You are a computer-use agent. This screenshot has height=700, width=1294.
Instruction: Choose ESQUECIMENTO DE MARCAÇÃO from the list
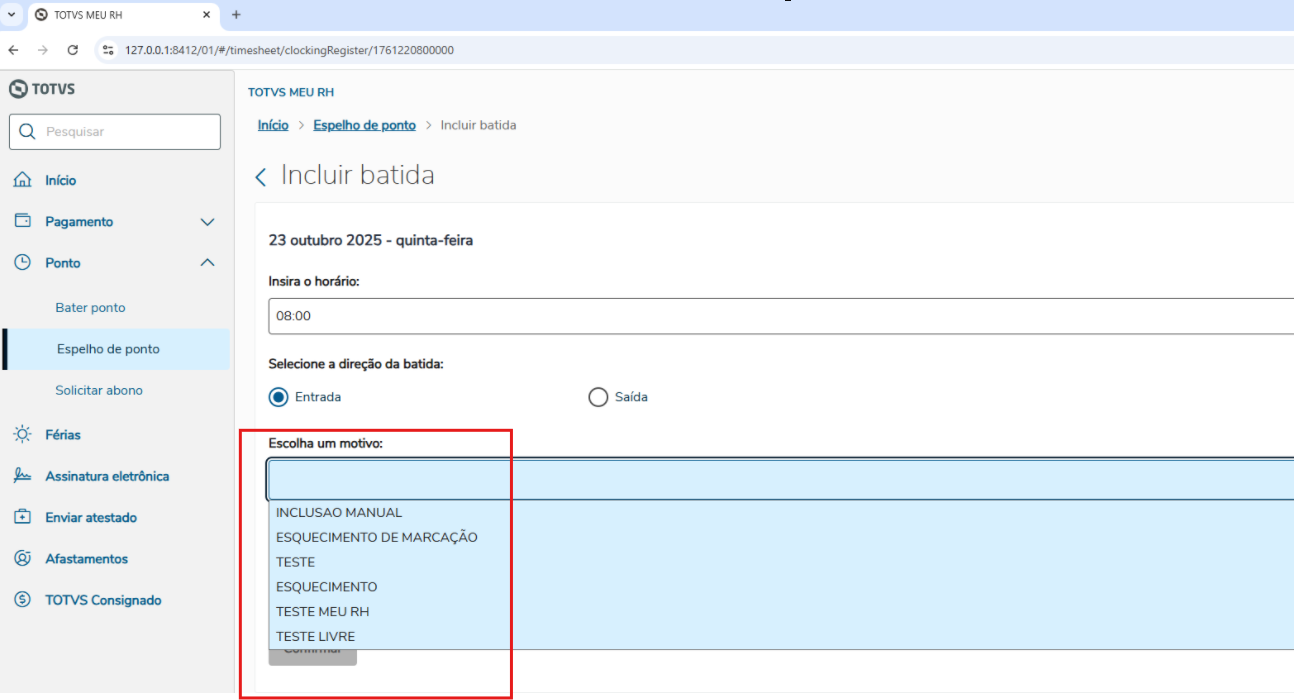point(781,537)
